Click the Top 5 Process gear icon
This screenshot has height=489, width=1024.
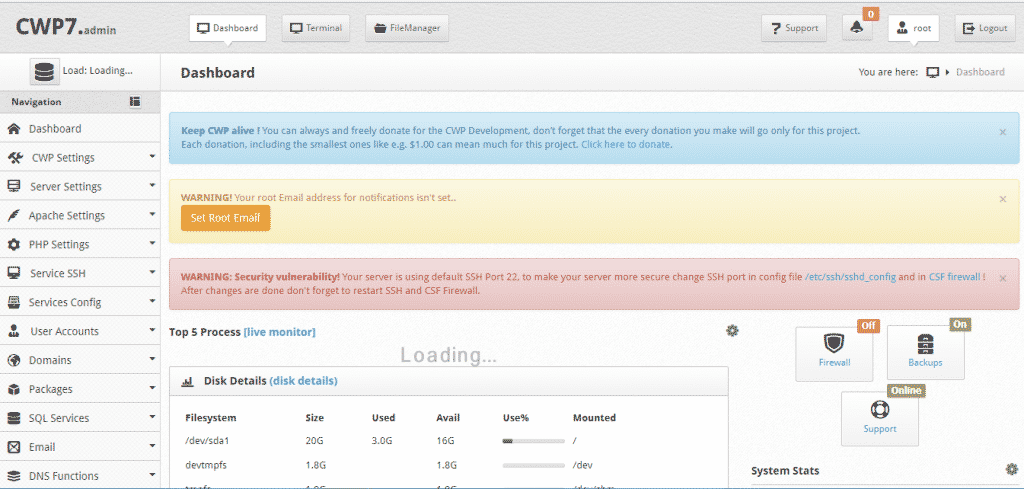point(732,331)
